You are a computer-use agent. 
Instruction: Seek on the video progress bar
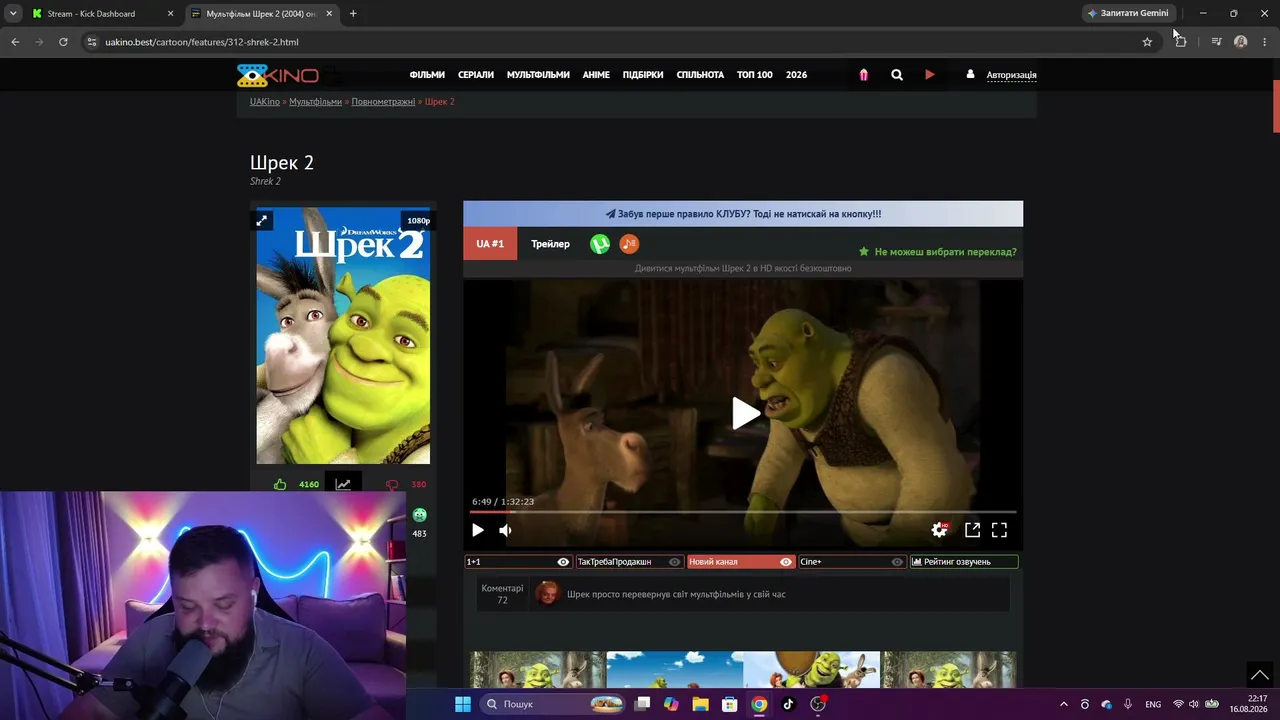point(743,512)
